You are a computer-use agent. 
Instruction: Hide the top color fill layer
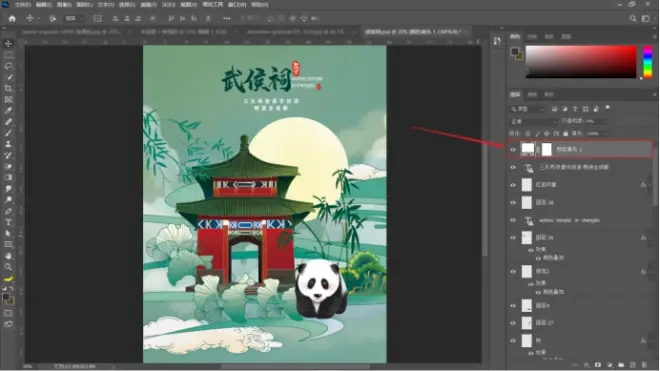(x=513, y=149)
